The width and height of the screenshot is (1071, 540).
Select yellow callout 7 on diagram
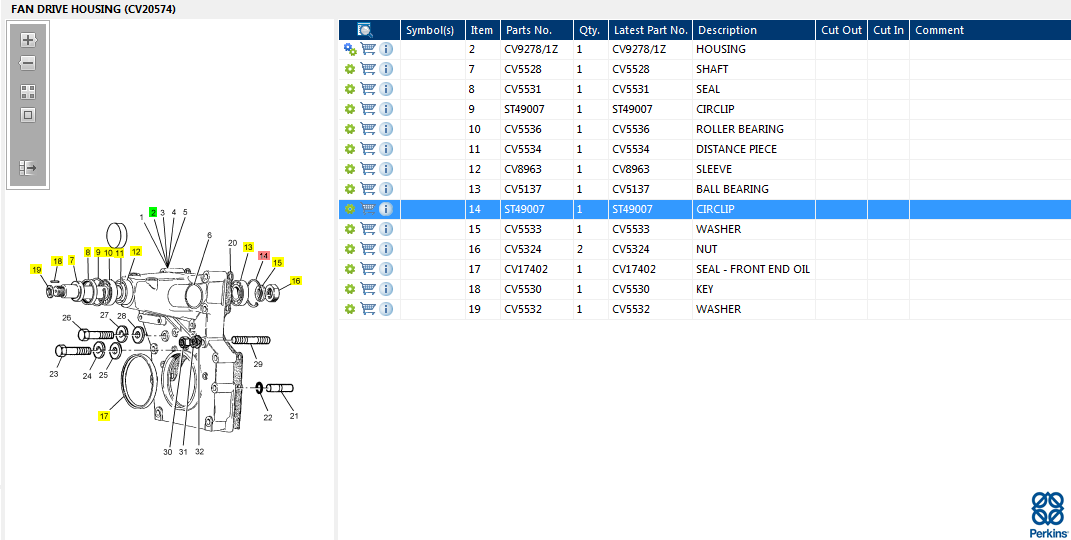(72, 260)
